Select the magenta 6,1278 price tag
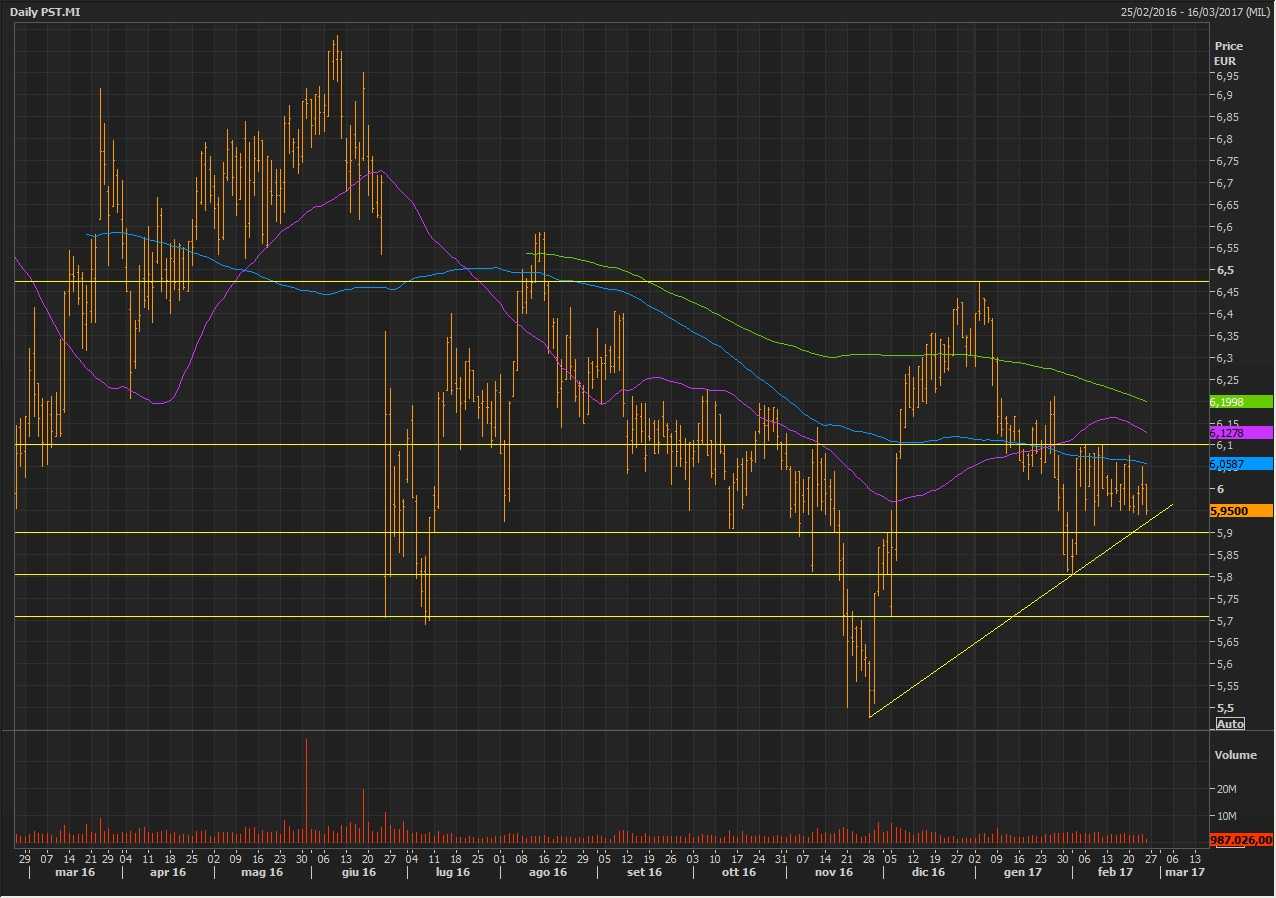Viewport: 1276px width, 898px height. coord(1240,432)
